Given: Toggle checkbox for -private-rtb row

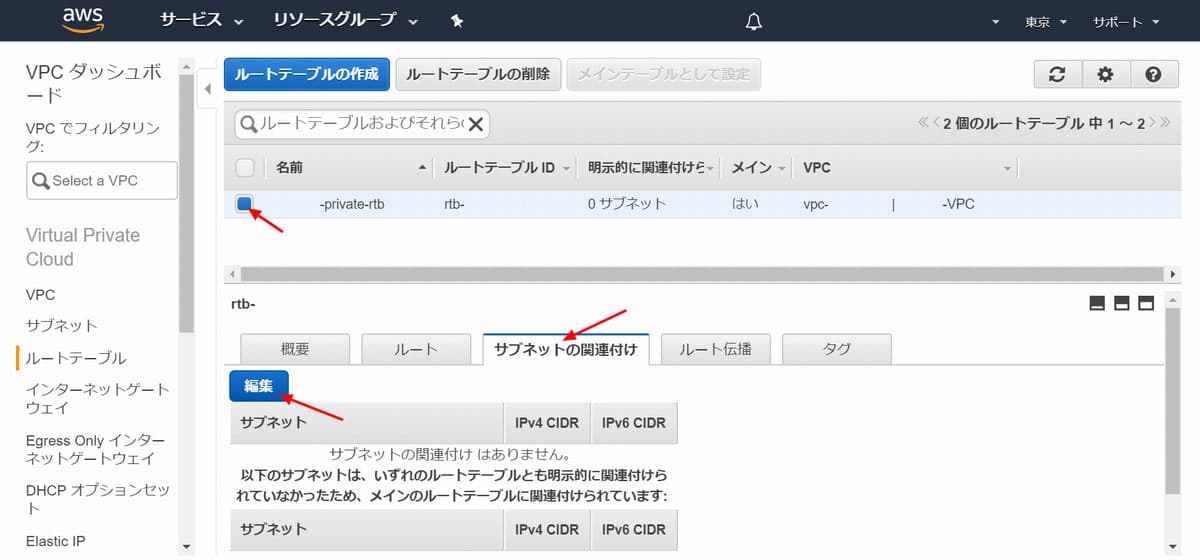Looking at the screenshot, I should click(x=245, y=204).
